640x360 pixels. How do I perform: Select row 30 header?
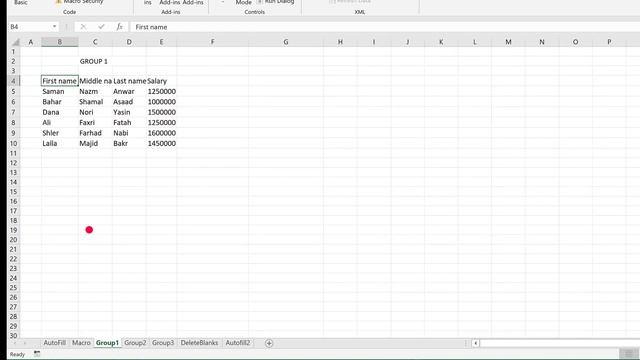point(13,336)
